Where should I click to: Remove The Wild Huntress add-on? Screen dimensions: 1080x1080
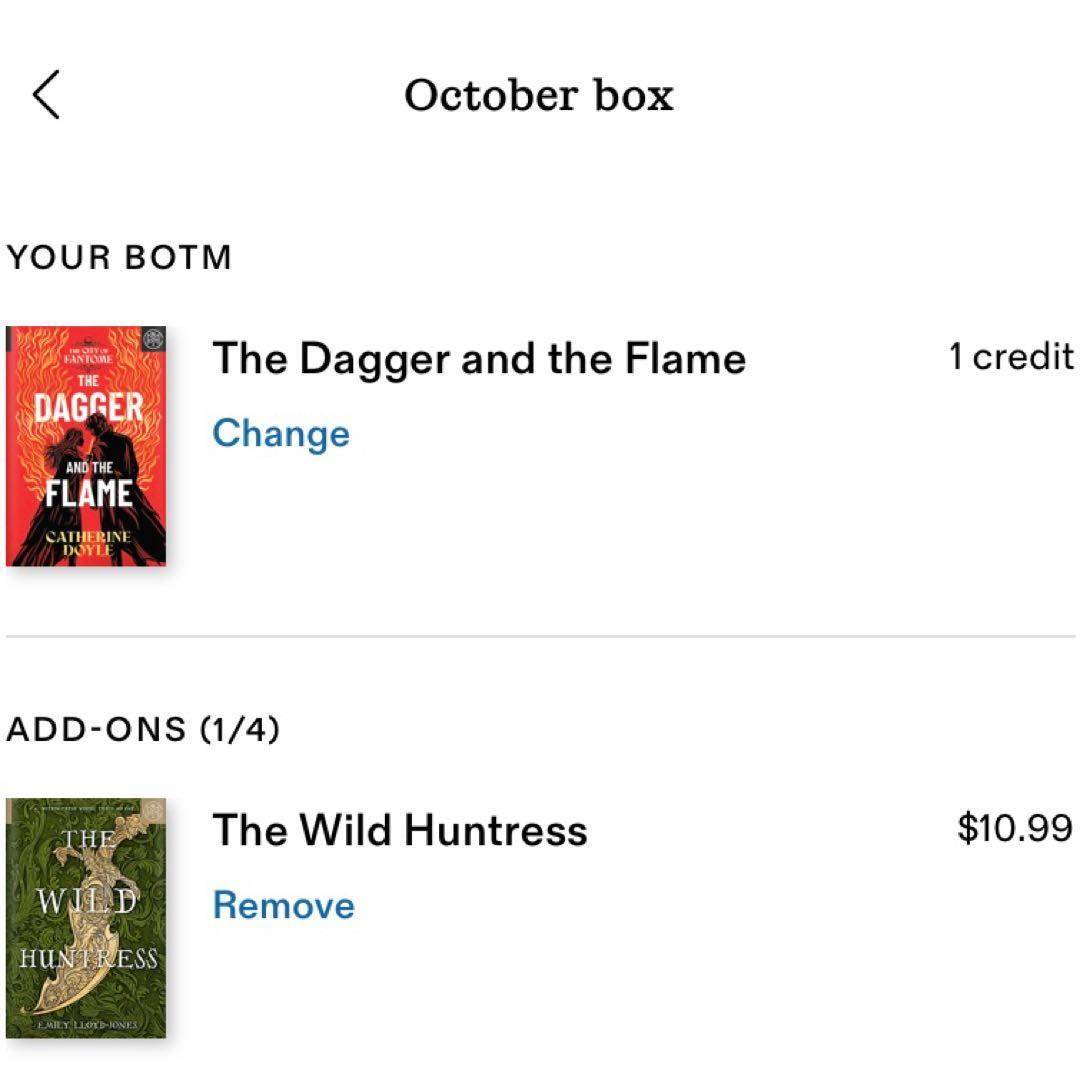point(284,905)
